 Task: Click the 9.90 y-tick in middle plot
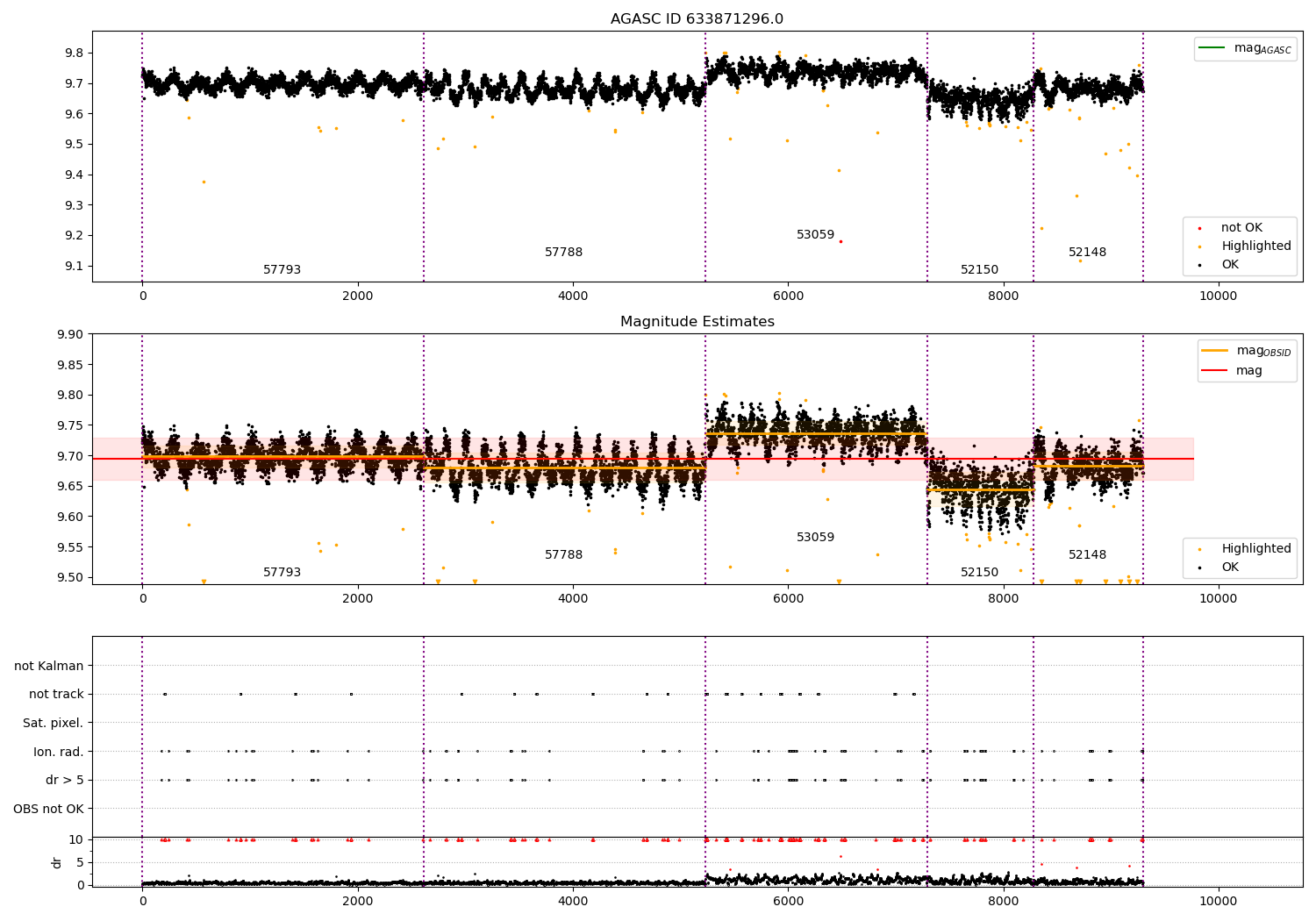pyautogui.click(x=70, y=334)
